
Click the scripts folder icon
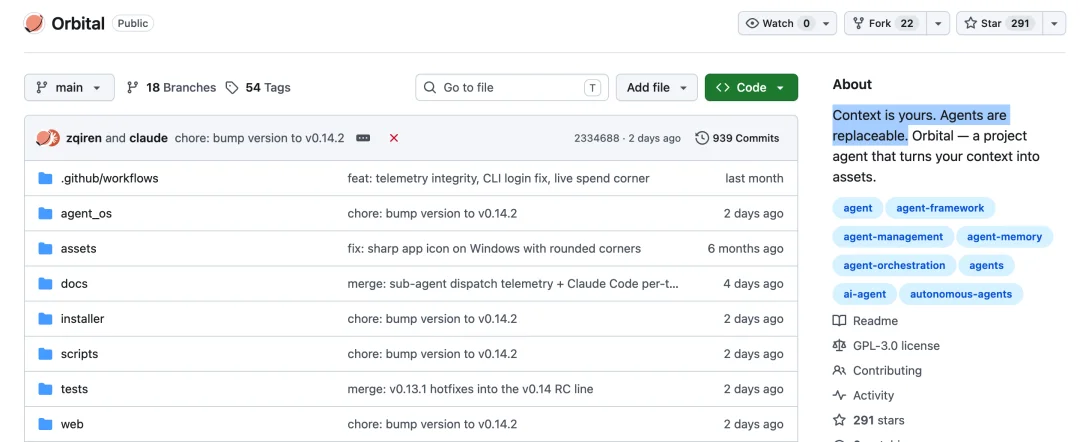(x=45, y=354)
